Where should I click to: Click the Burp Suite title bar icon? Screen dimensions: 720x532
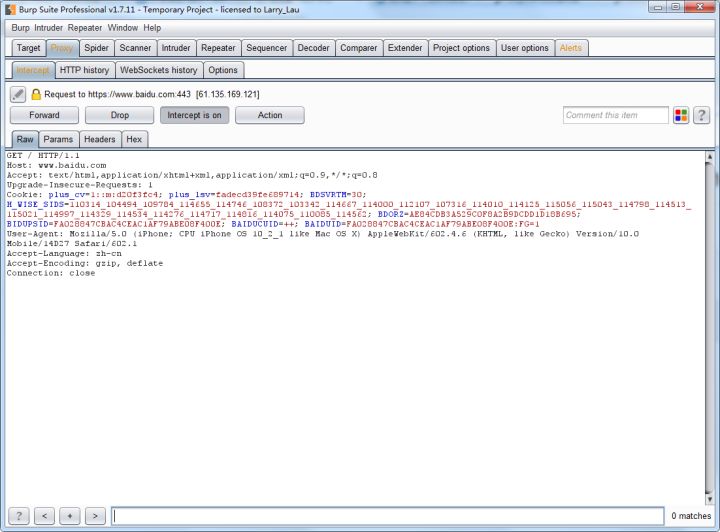click(x=11, y=9)
